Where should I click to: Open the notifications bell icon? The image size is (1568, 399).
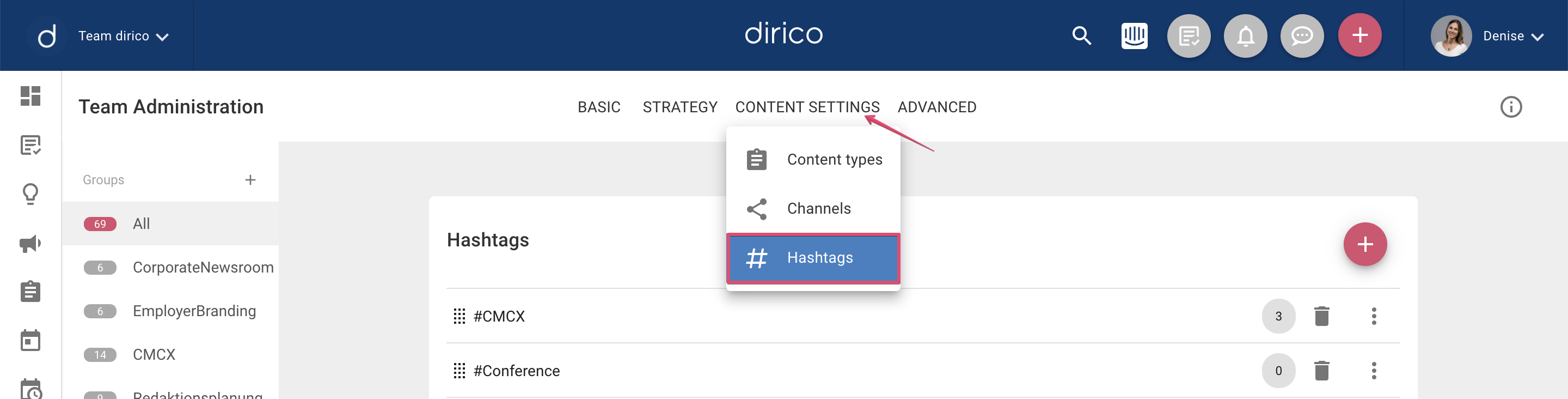click(x=1245, y=36)
